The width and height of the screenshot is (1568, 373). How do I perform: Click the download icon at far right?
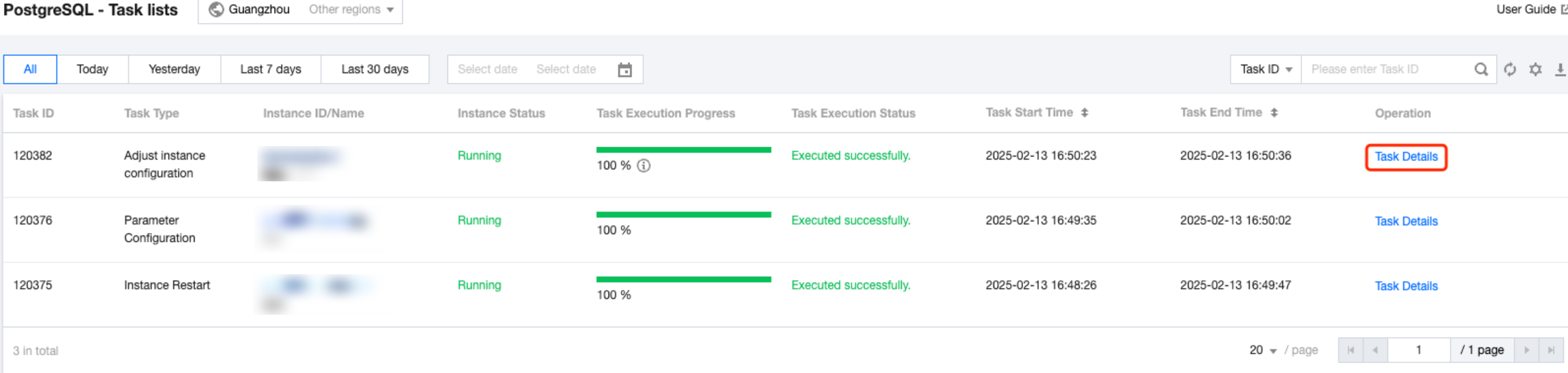(x=1560, y=69)
